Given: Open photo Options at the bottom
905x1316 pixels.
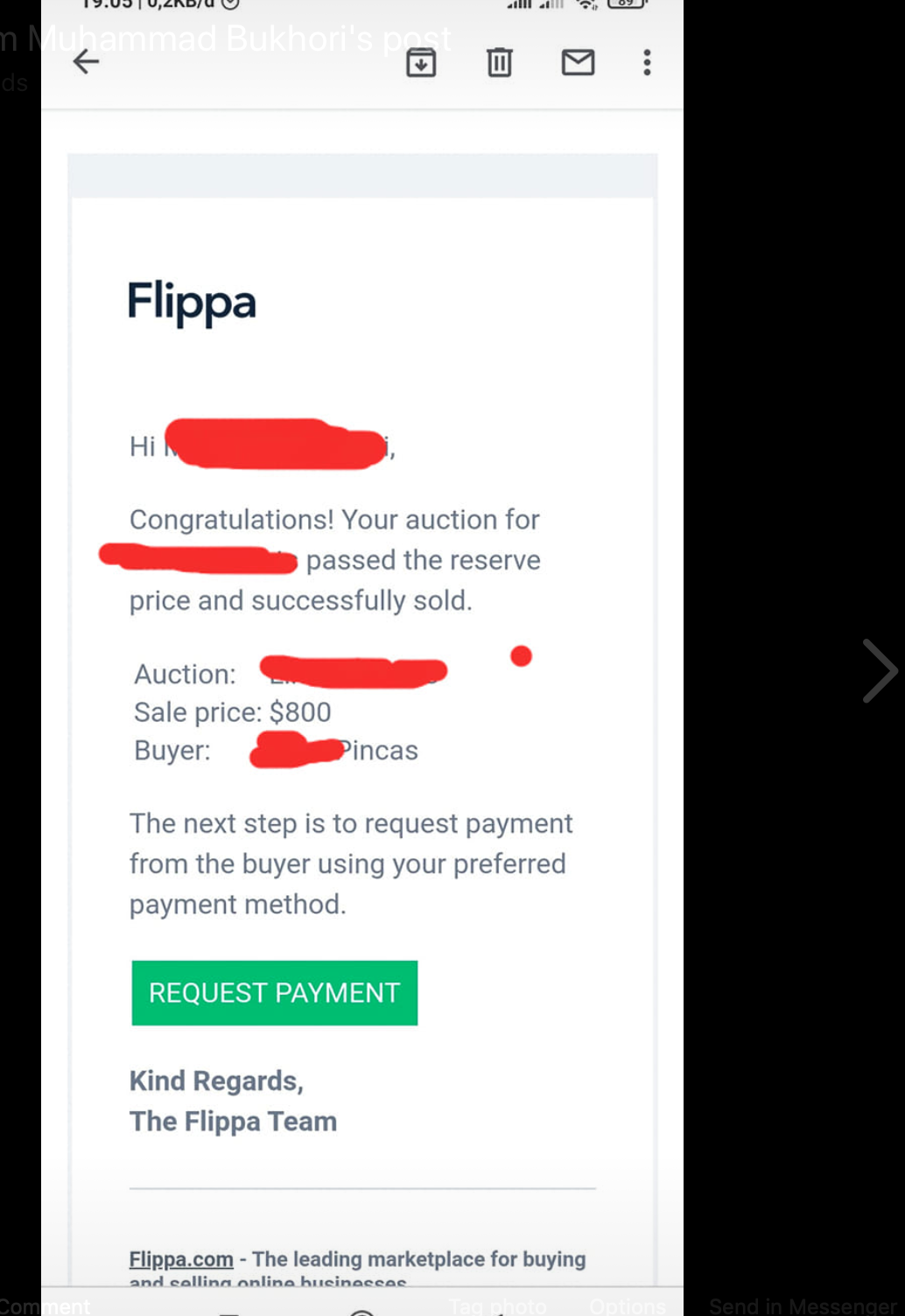Looking at the screenshot, I should tap(627, 1305).
